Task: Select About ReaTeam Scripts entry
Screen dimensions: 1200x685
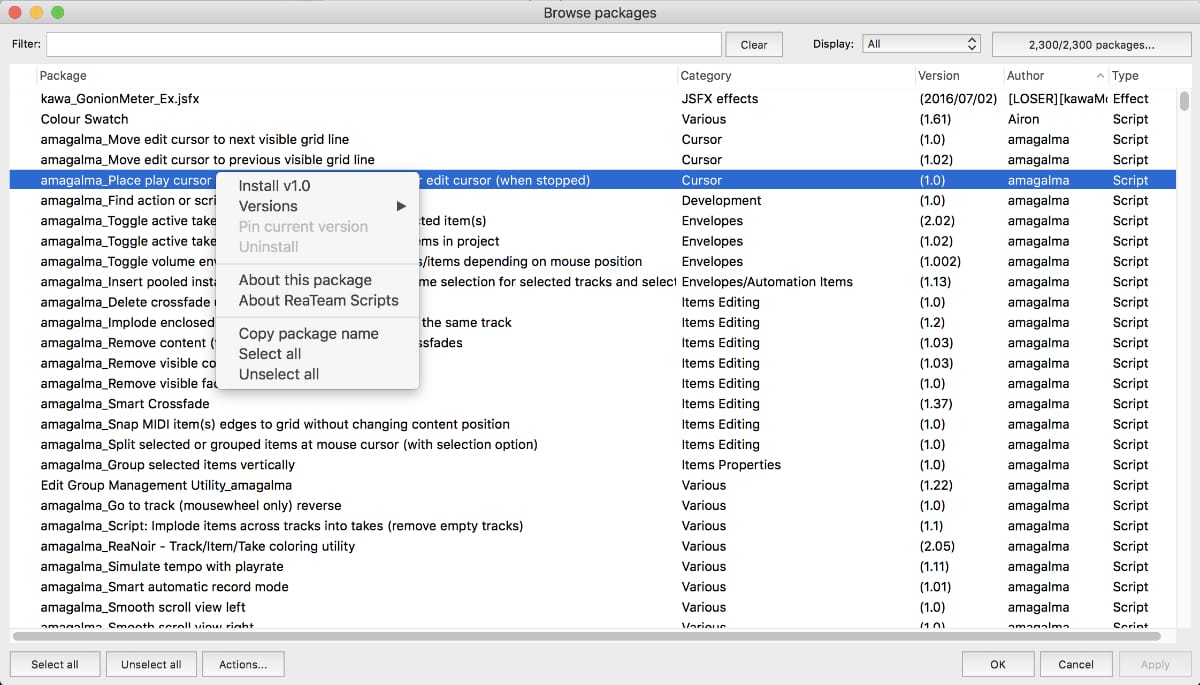Action: [x=318, y=300]
